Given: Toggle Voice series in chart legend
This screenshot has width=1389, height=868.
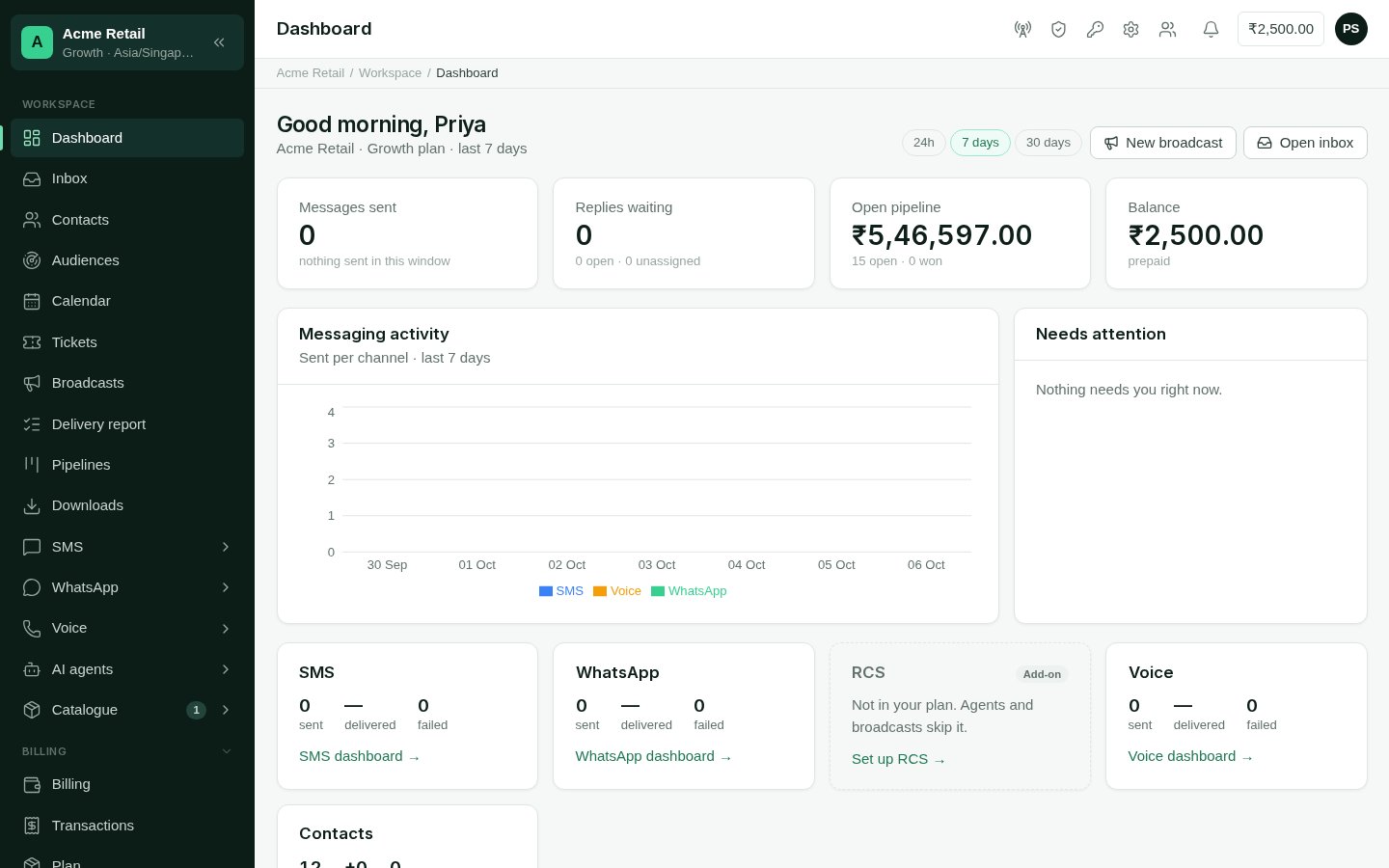Looking at the screenshot, I should (x=617, y=591).
